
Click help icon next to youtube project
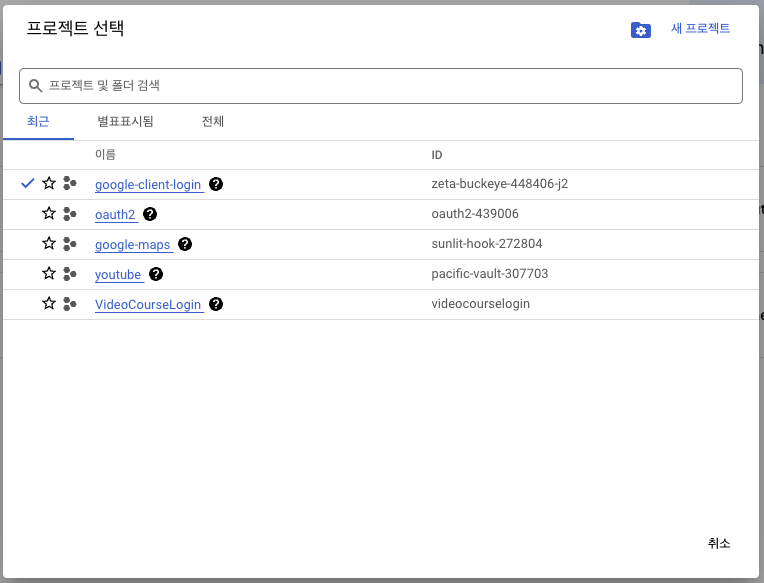click(x=156, y=274)
